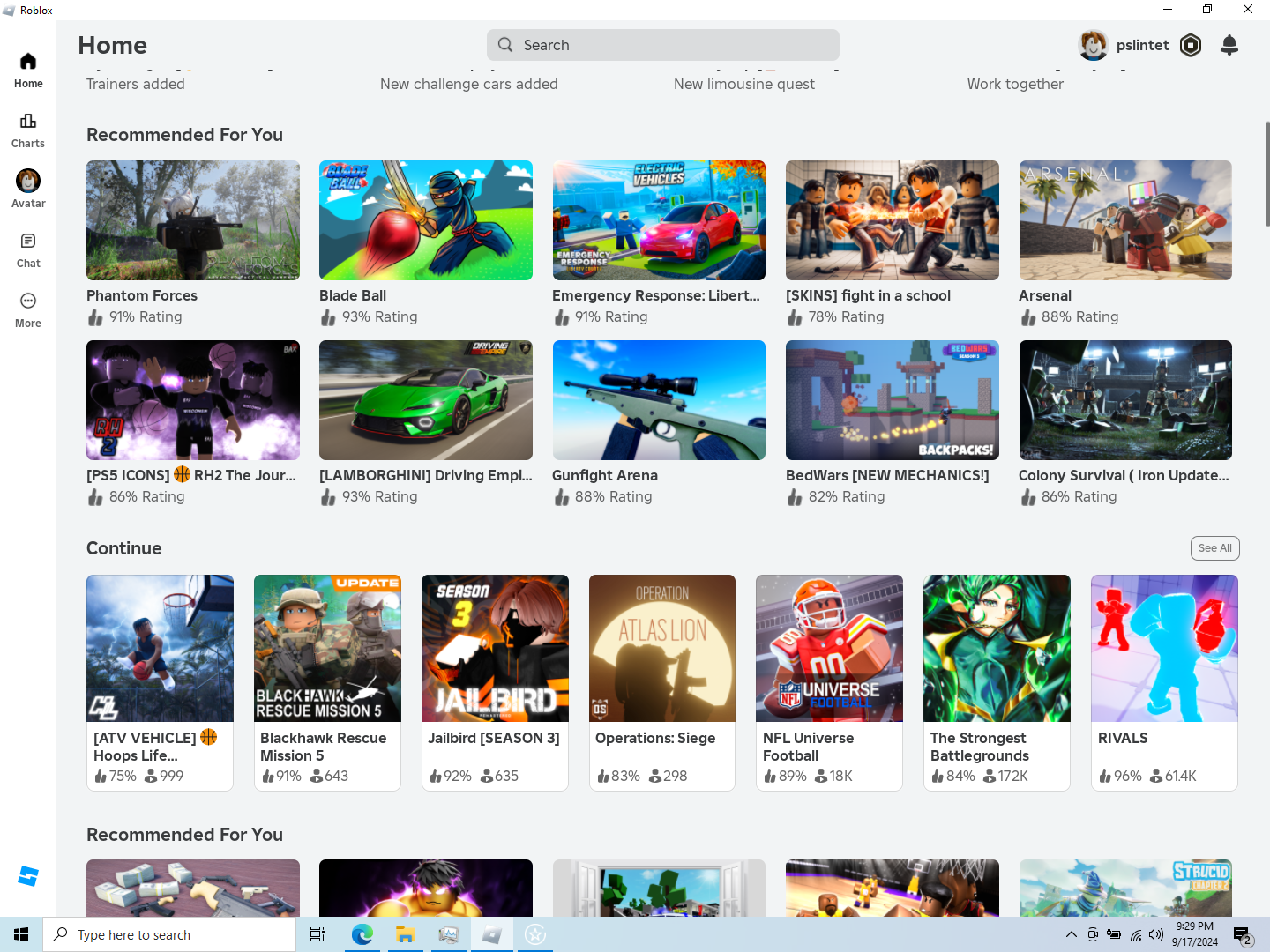Click the Blade Ball title link
1270x952 pixels.
(353, 295)
